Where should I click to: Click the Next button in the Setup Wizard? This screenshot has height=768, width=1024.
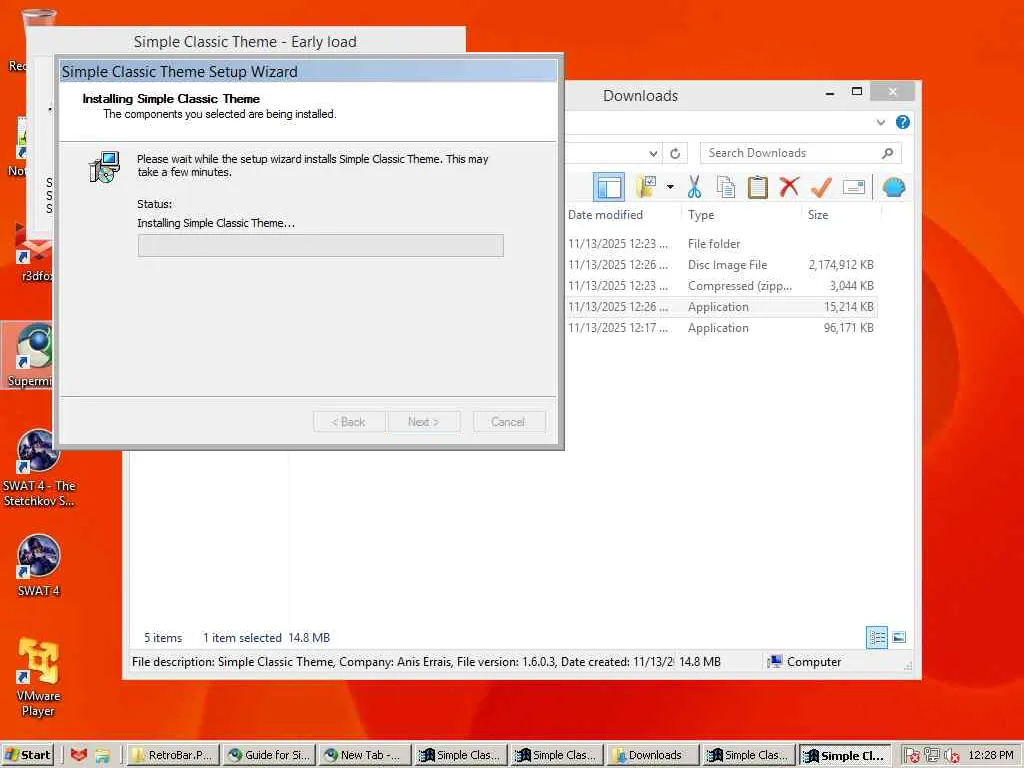(x=424, y=422)
